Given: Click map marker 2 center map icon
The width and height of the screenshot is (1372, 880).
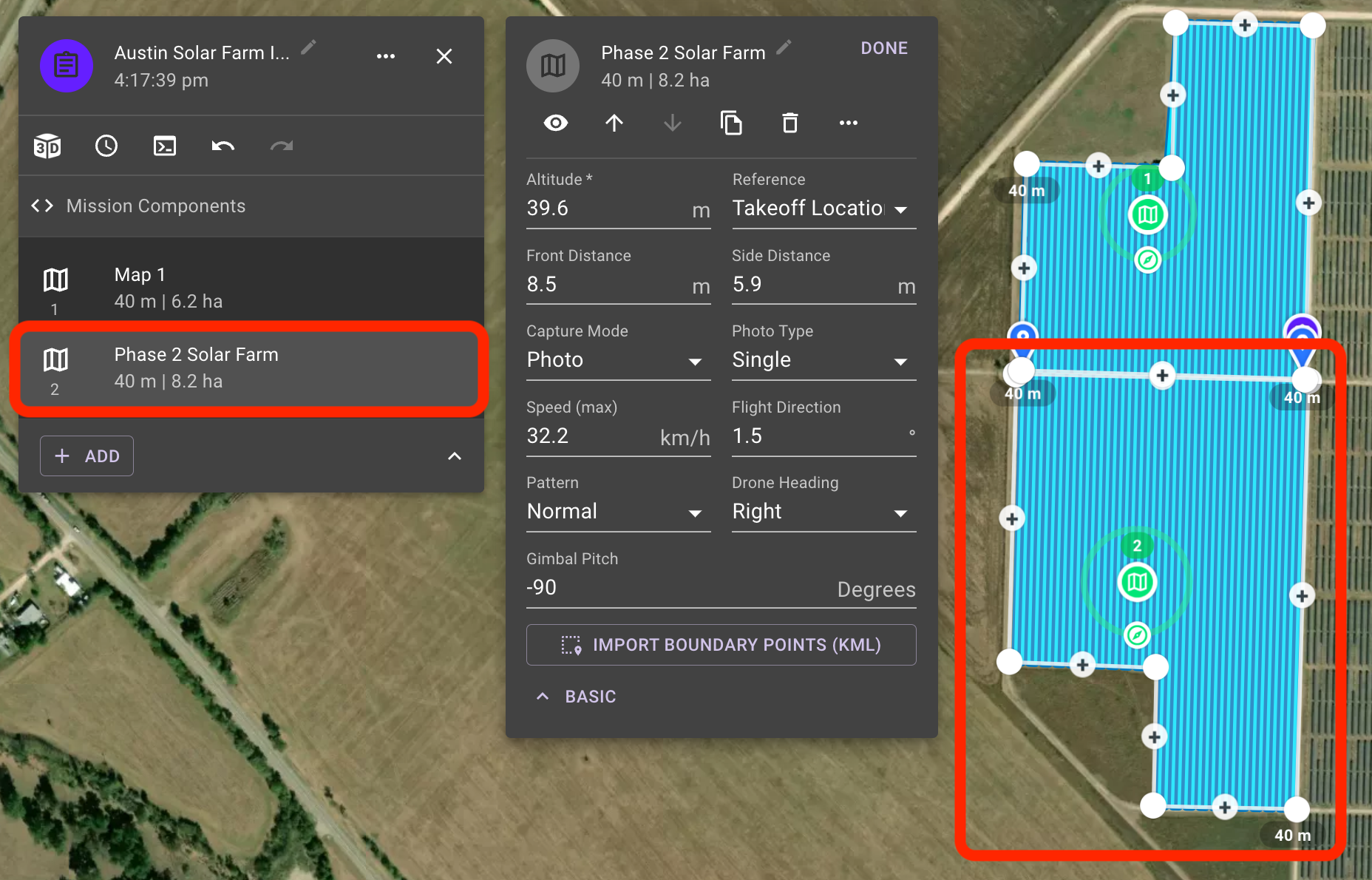Looking at the screenshot, I should pyautogui.click(x=1137, y=582).
